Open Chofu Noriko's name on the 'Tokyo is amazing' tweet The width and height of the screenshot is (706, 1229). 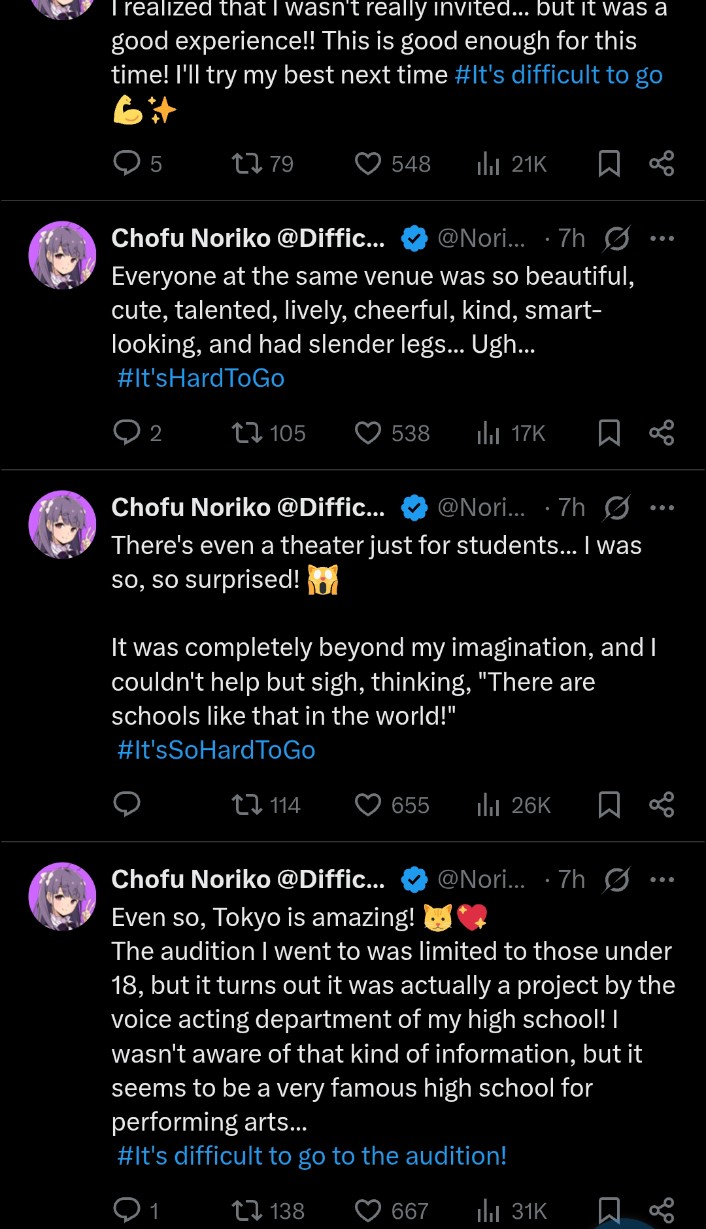[x=247, y=879]
